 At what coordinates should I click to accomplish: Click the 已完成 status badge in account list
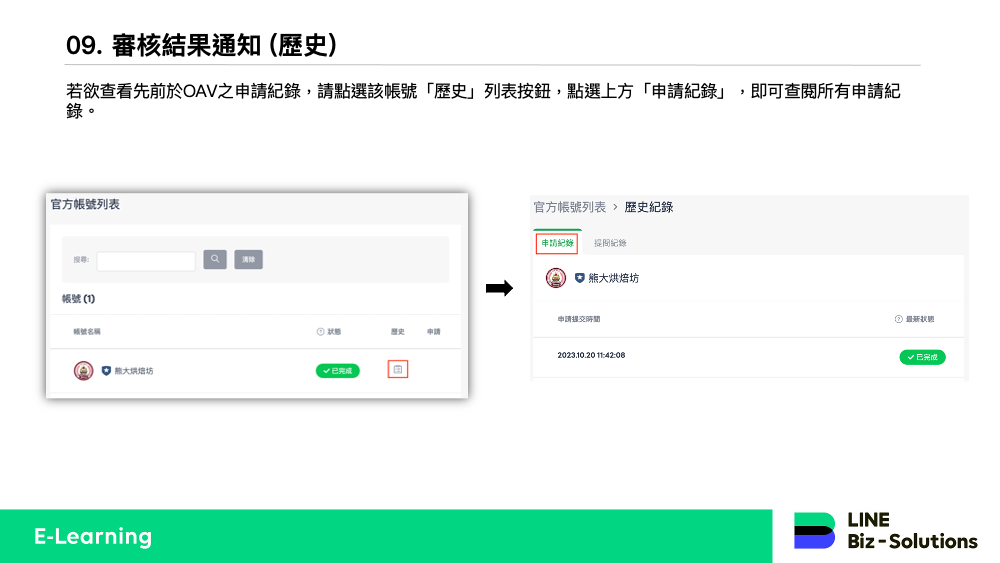click(337, 370)
